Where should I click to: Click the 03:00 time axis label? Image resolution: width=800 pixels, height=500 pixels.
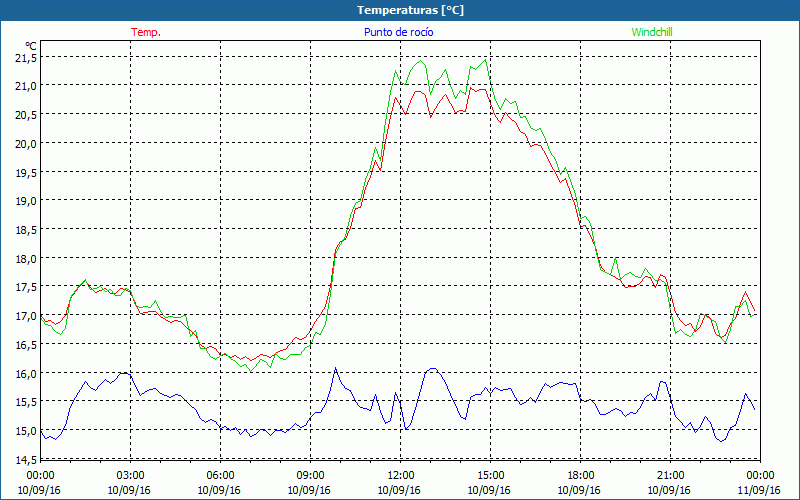[x=131, y=476]
